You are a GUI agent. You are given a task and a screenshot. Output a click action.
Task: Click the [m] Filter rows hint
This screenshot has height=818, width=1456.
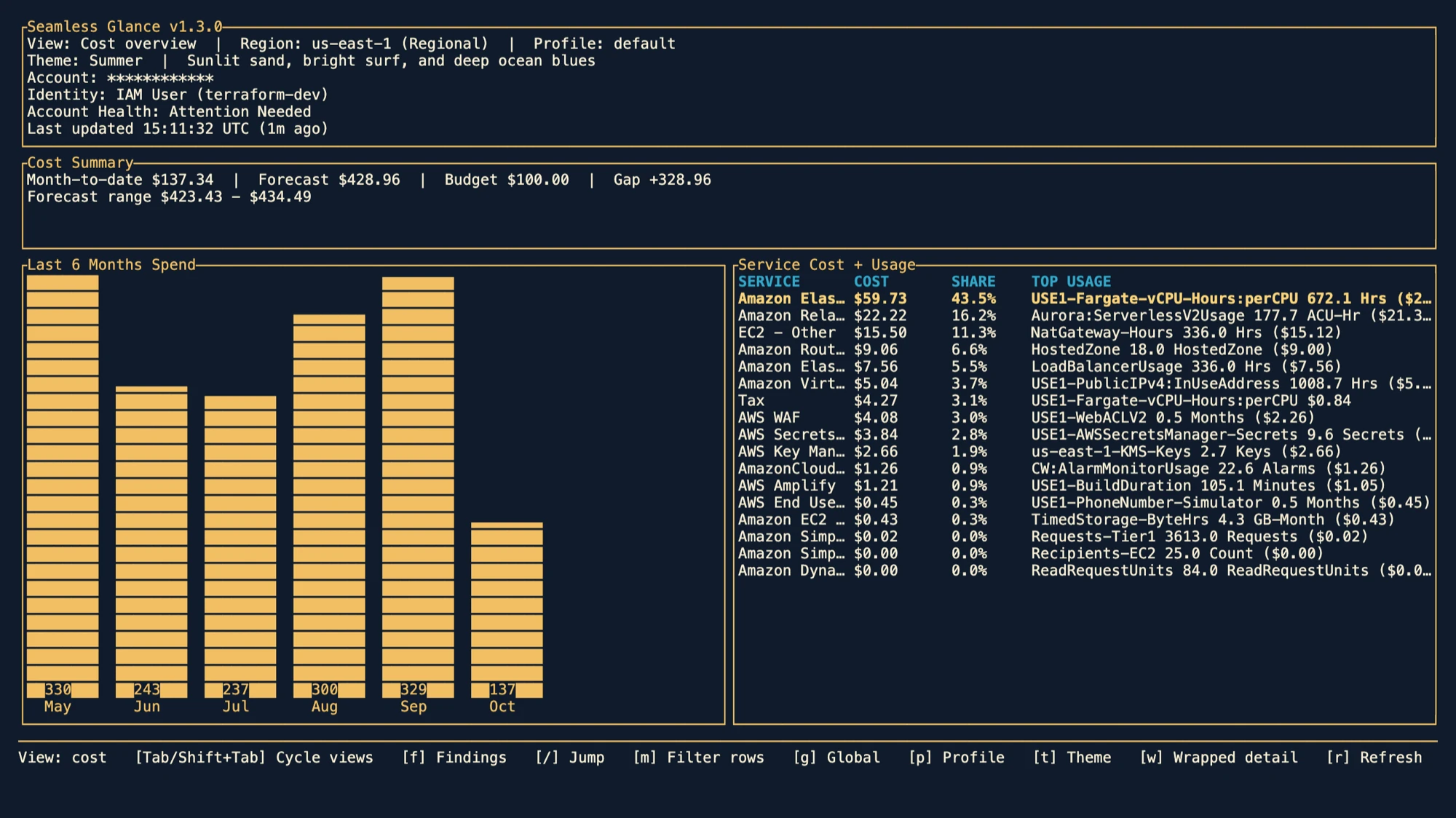699,758
